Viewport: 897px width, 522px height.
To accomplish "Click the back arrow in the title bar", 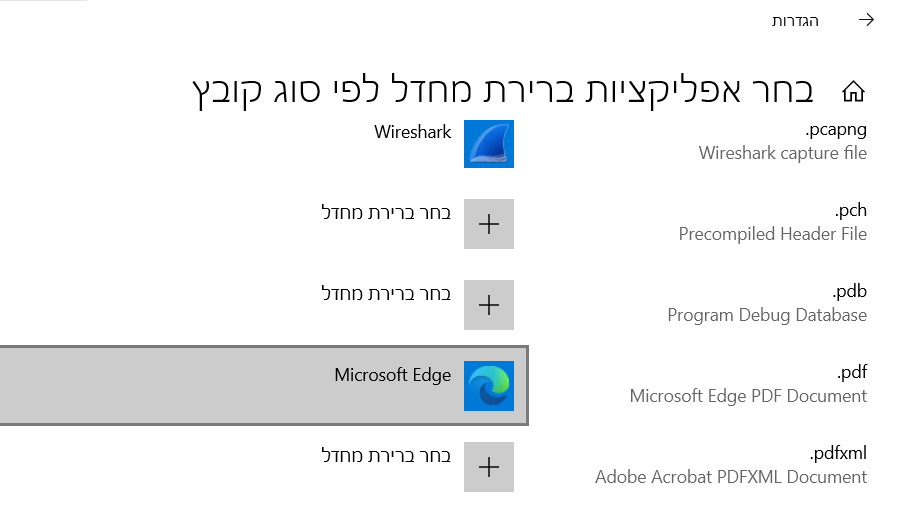I will [866, 20].
